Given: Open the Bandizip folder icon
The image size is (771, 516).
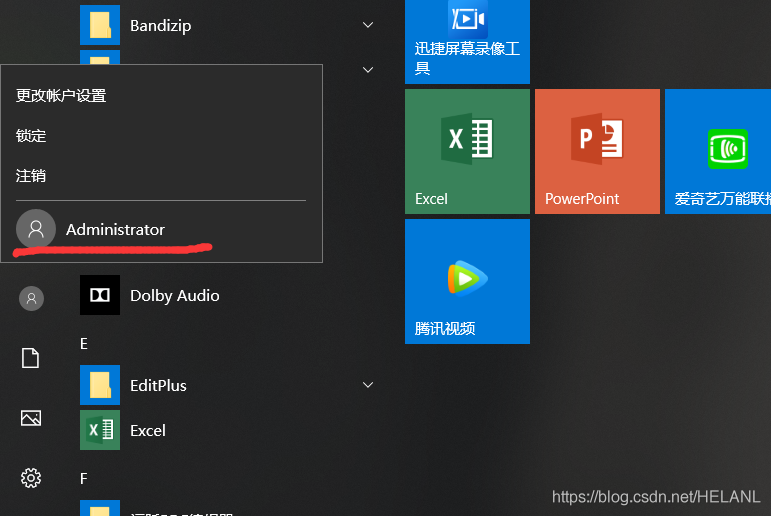Looking at the screenshot, I should pyautogui.click(x=100, y=25).
